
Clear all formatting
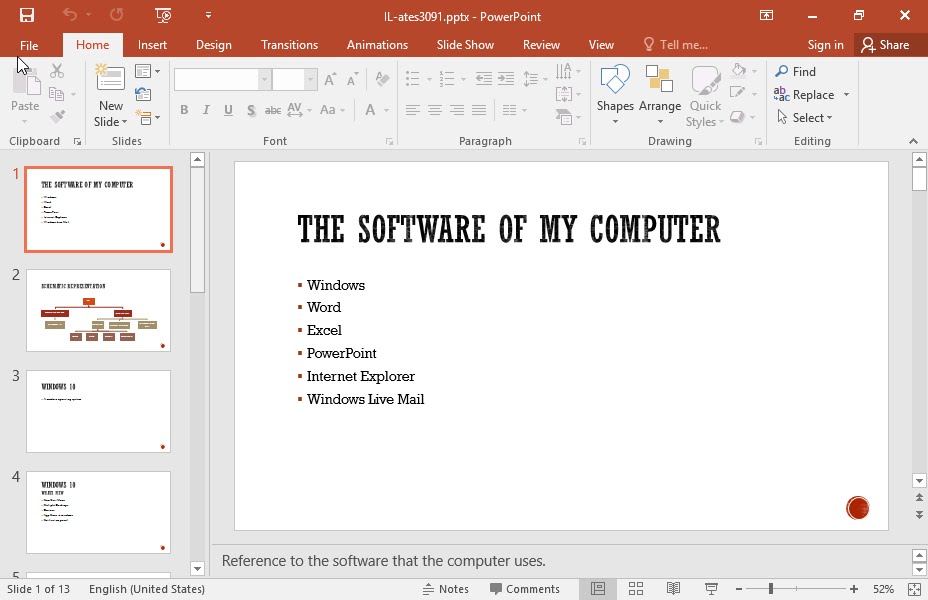(382, 79)
